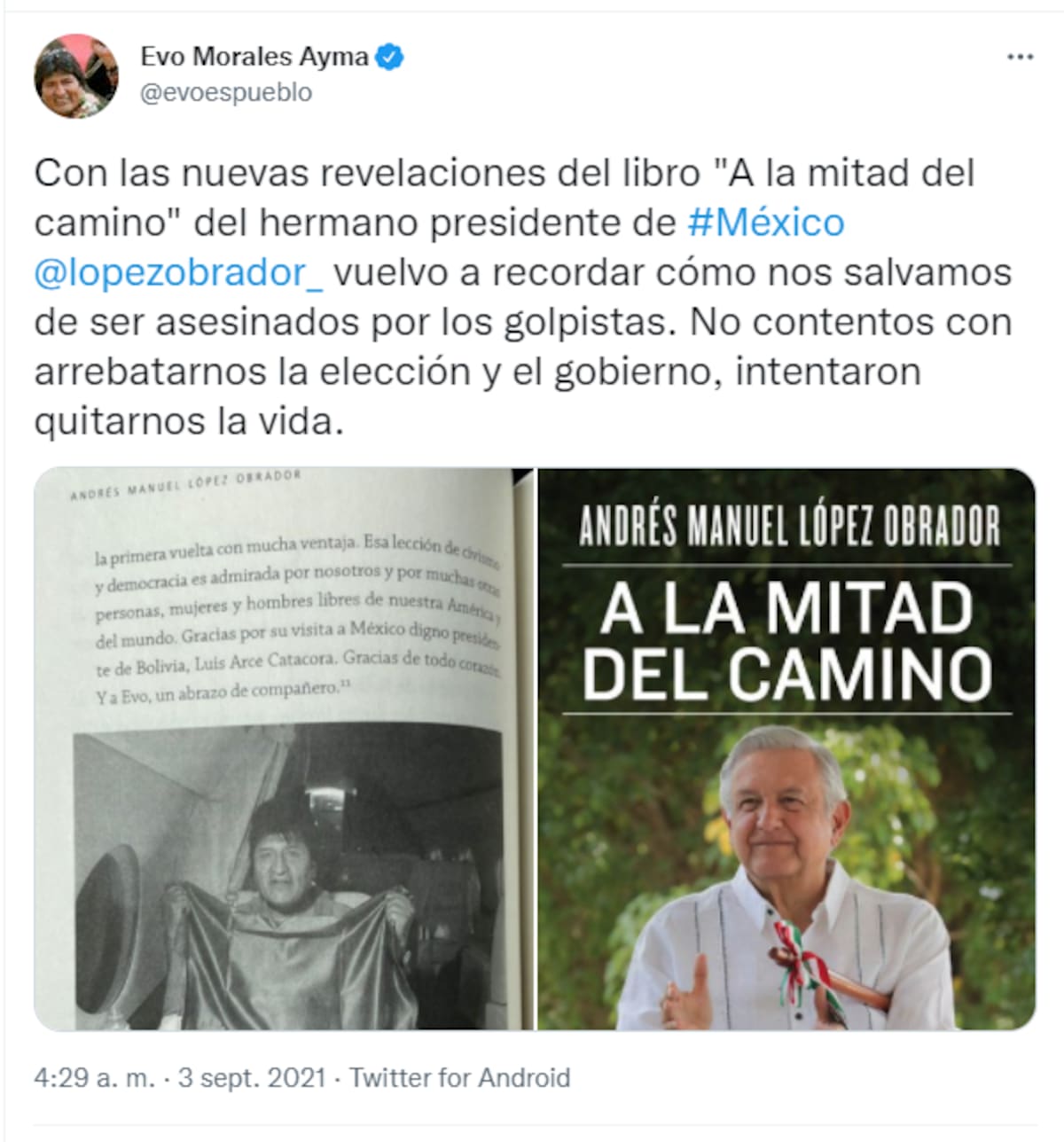The height and width of the screenshot is (1142, 1064).
Task: Open the @lopezobrador_ mention
Action: [x=179, y=272]
